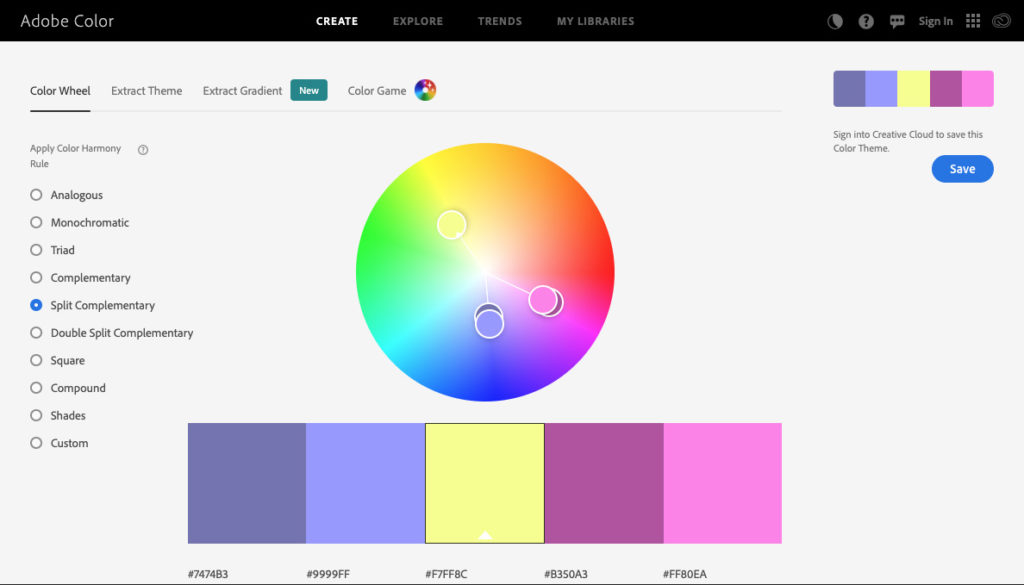This screenshot has height=585, width=1024.
Task: Choose the Custom color rule
Action: (35, 443)
